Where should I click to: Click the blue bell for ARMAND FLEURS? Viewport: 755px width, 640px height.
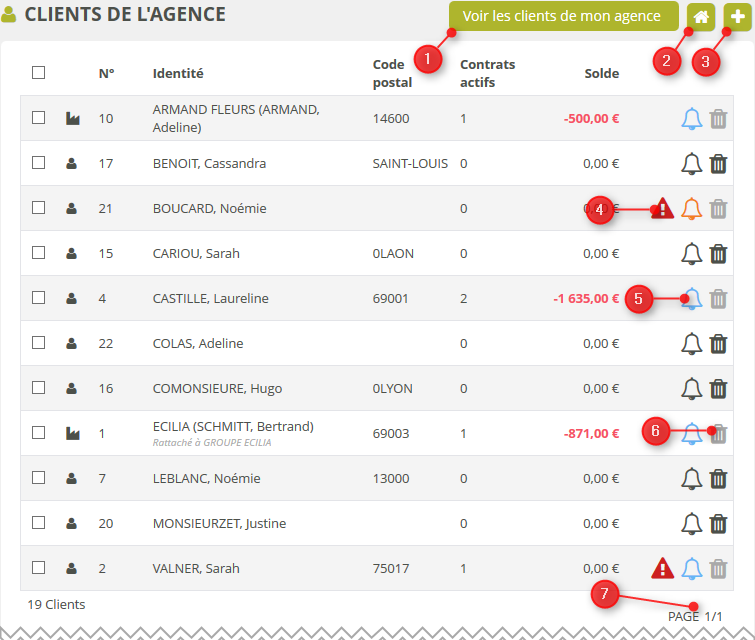(691, 119)
